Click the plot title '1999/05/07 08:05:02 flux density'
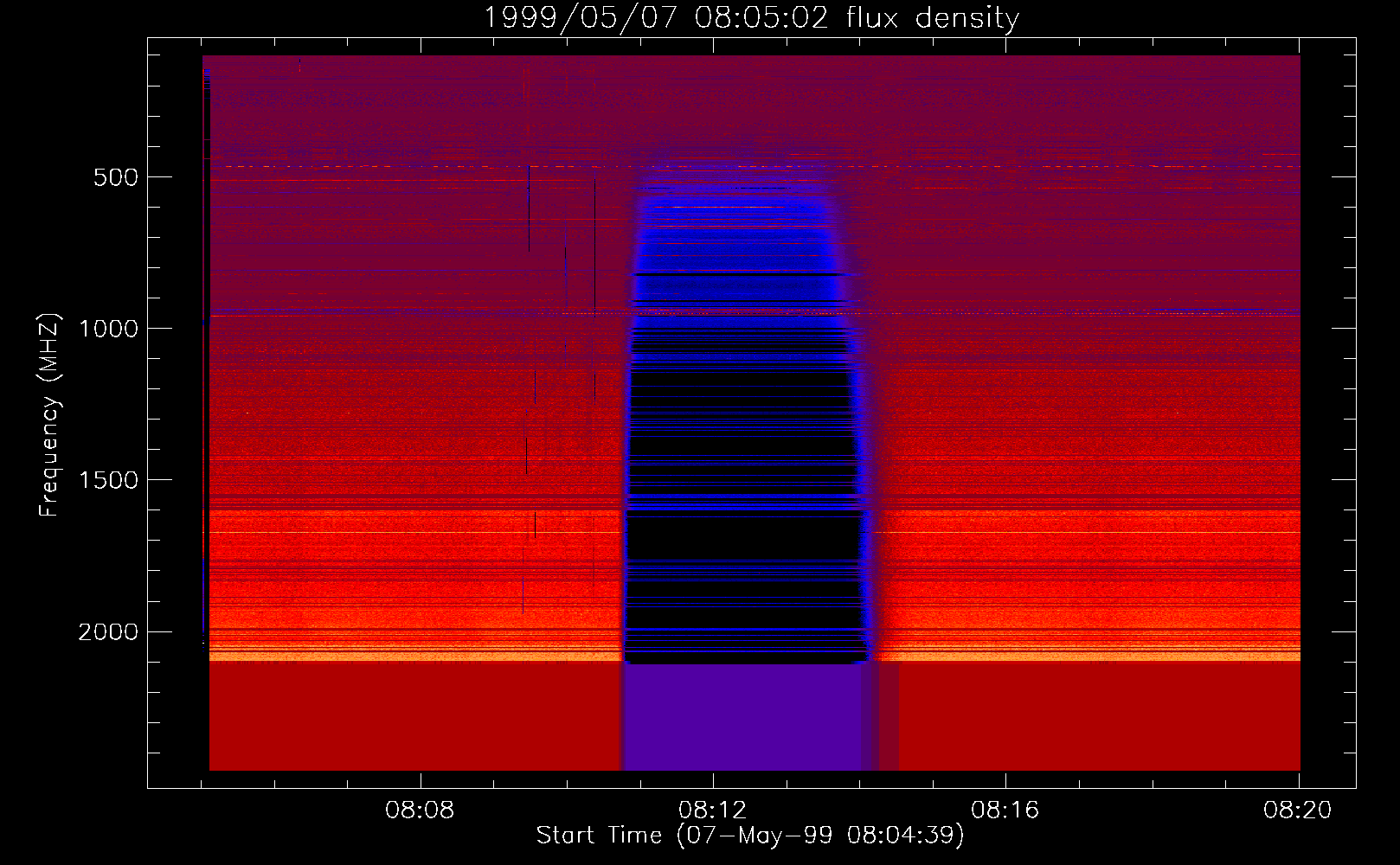 coord(750,18)
